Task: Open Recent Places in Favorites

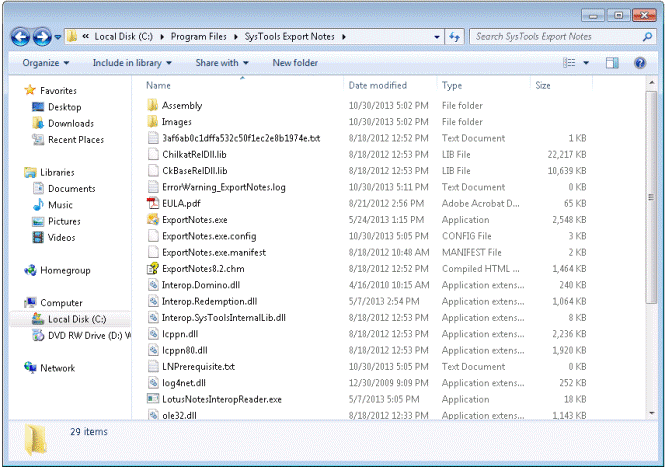Action: coord(76,140)
